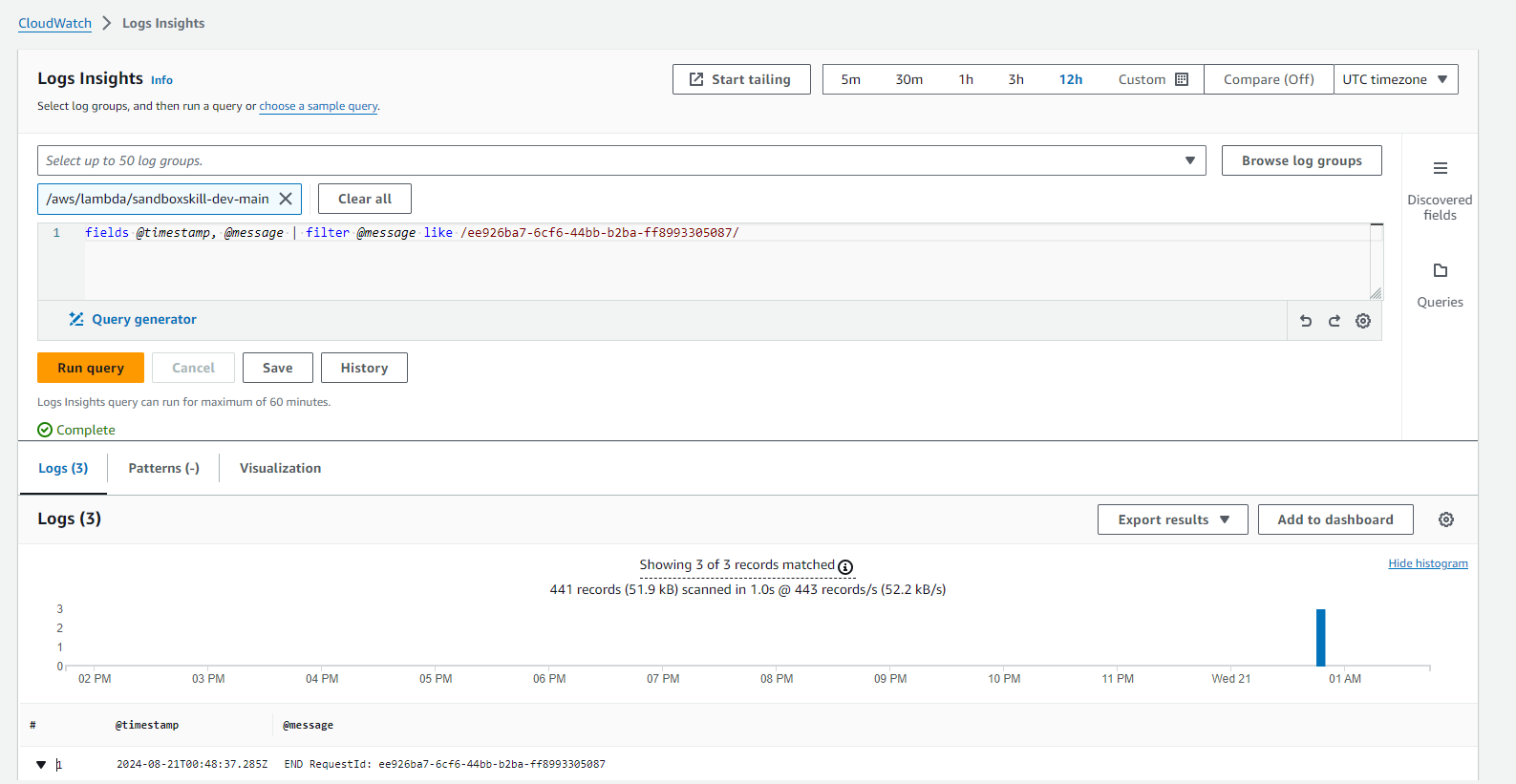The width and height of the screenshot is (1516, 784).
Task: Click the END RequestId message text
Action: (444, 764)
